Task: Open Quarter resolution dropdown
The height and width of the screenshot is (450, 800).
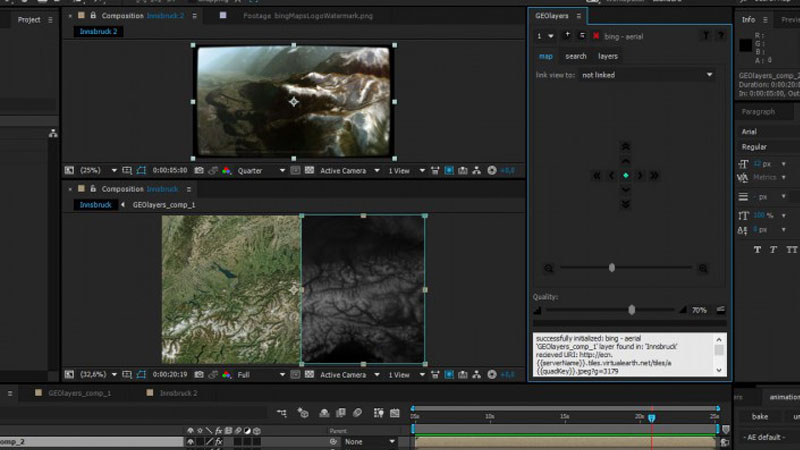Action: tap(261, 170)
